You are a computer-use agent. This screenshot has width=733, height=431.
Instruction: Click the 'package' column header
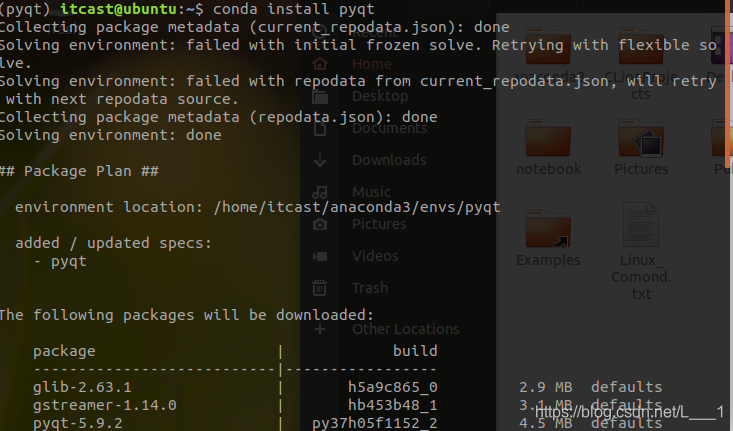[x=64, y=351]
